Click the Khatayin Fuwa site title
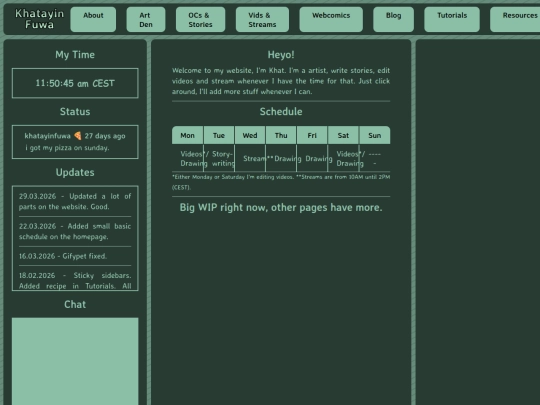The width and height of the screenshot is (540, 405). [x=40, y=19]
